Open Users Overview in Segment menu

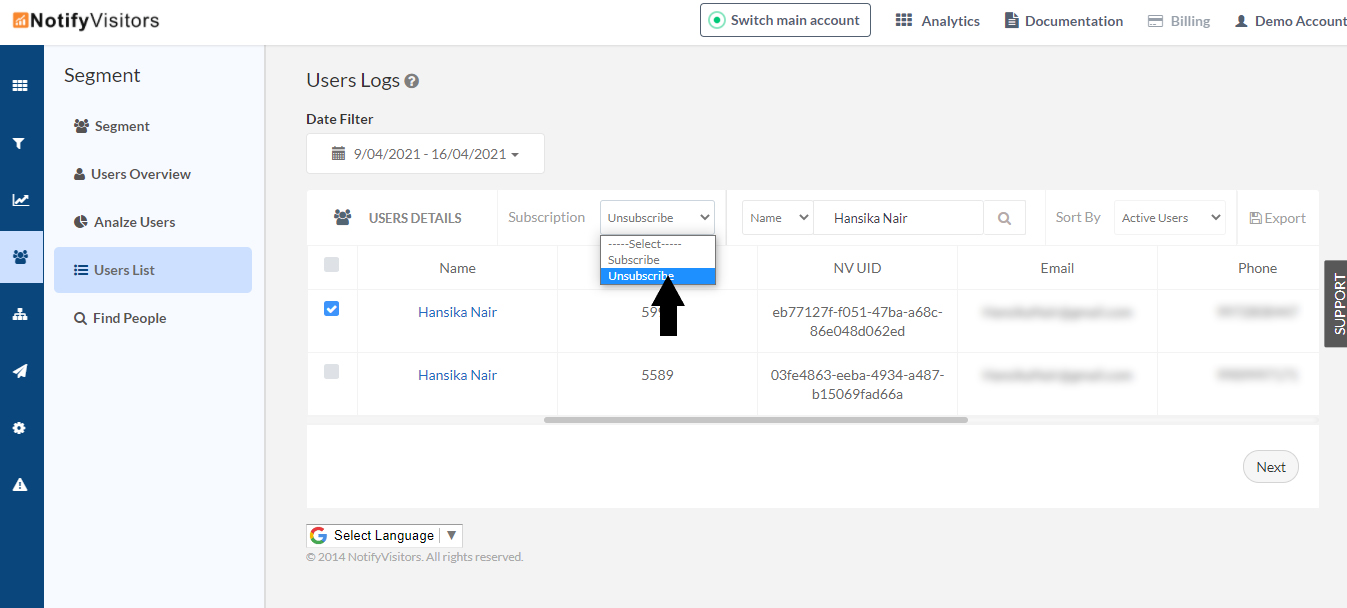click(x=140, y=174)
